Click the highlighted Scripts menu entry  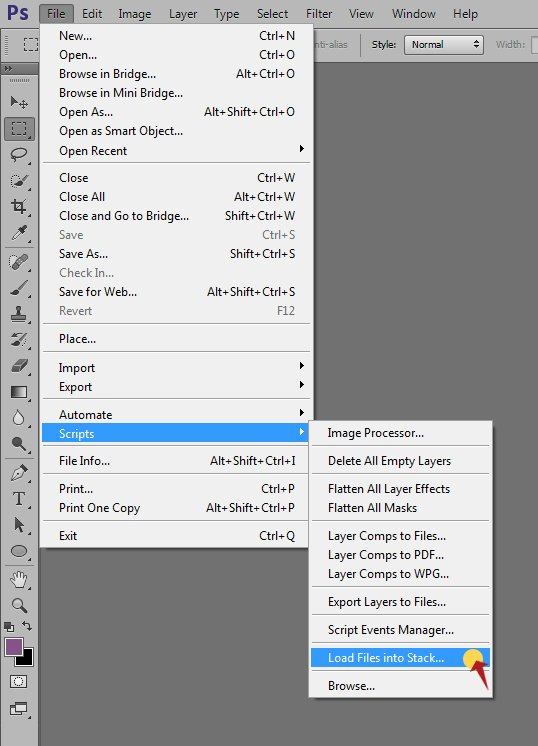coord(176,433)
